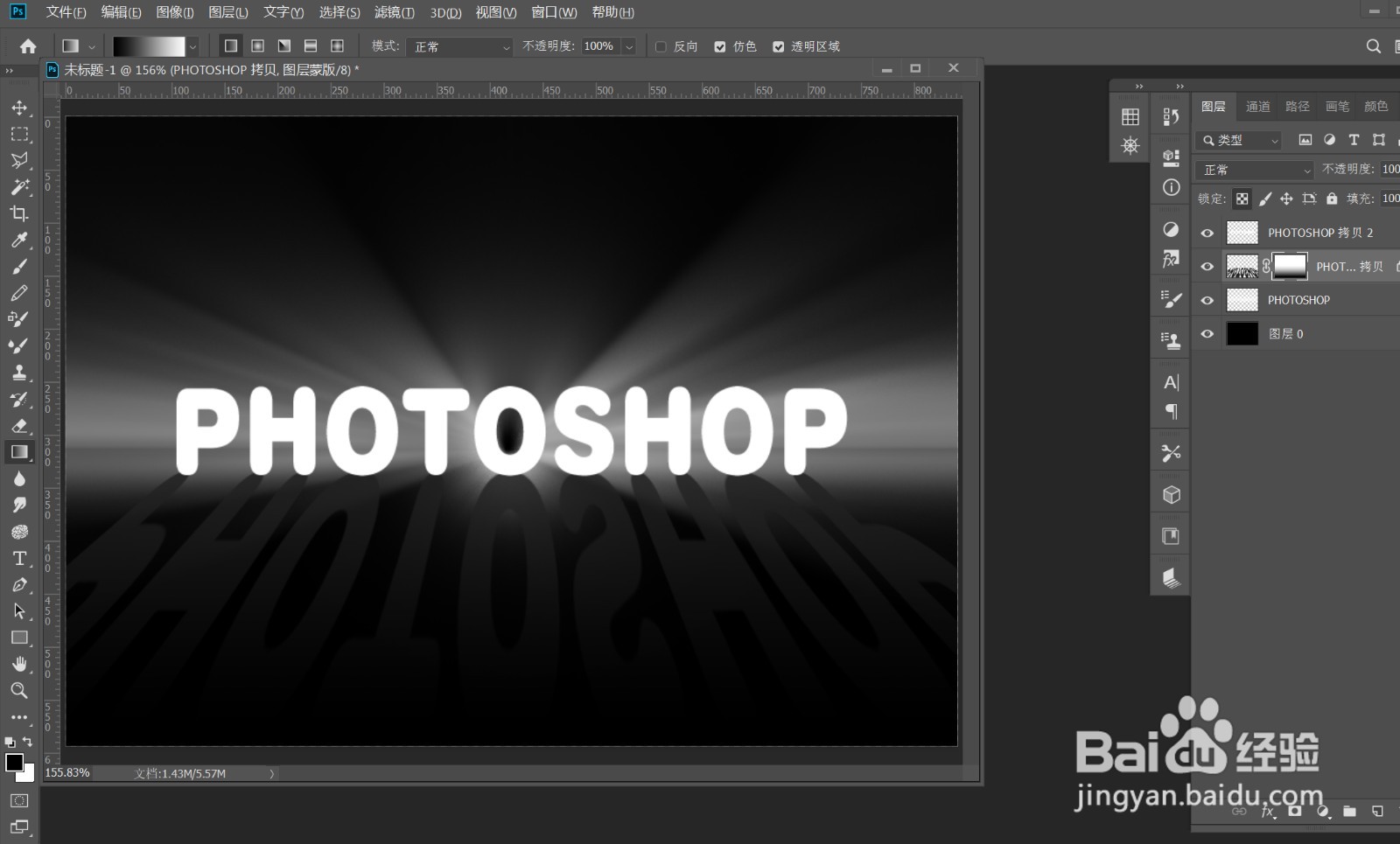
Task: Toggle the 透明区域 checkbox
Action: click(779, 46)
